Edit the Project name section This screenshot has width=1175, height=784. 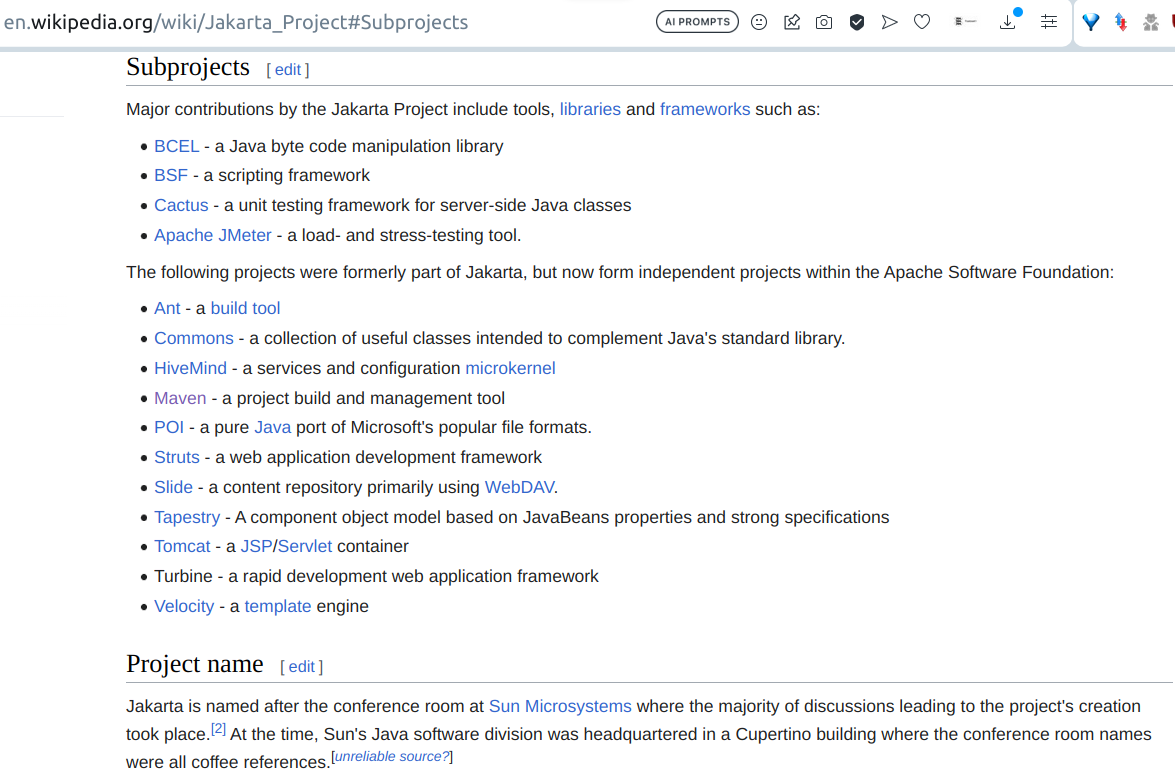click(301, 666)
